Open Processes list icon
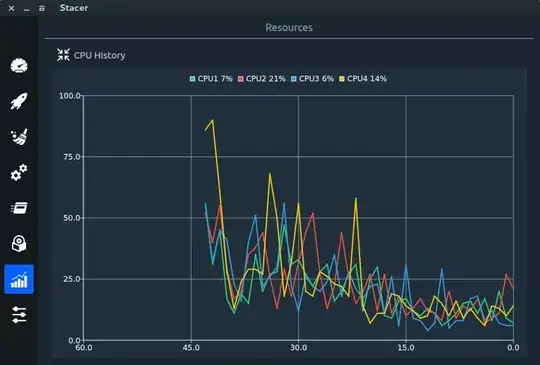The width and height of the screenshot is (540, 365). pyautogui.click(x=19, y=208)
